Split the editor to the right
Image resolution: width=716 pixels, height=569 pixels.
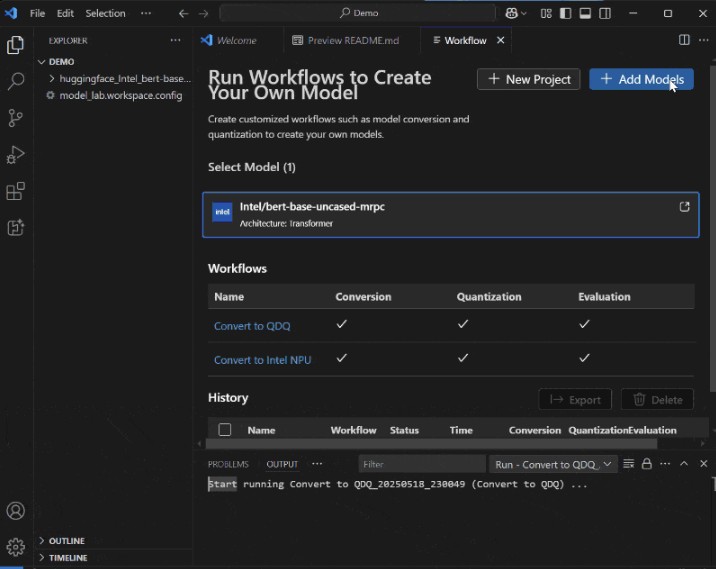[x=684, y=40]
